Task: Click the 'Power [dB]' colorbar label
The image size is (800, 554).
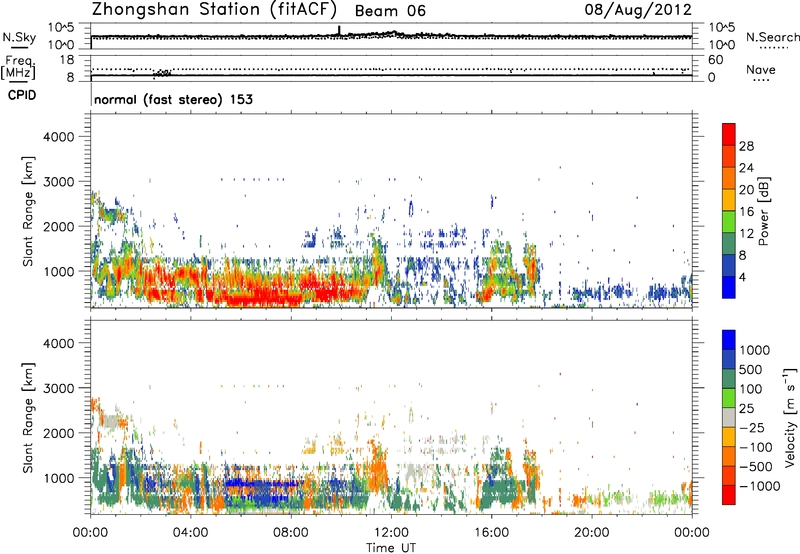Action: pyautogui.click(x=763, y=211)
